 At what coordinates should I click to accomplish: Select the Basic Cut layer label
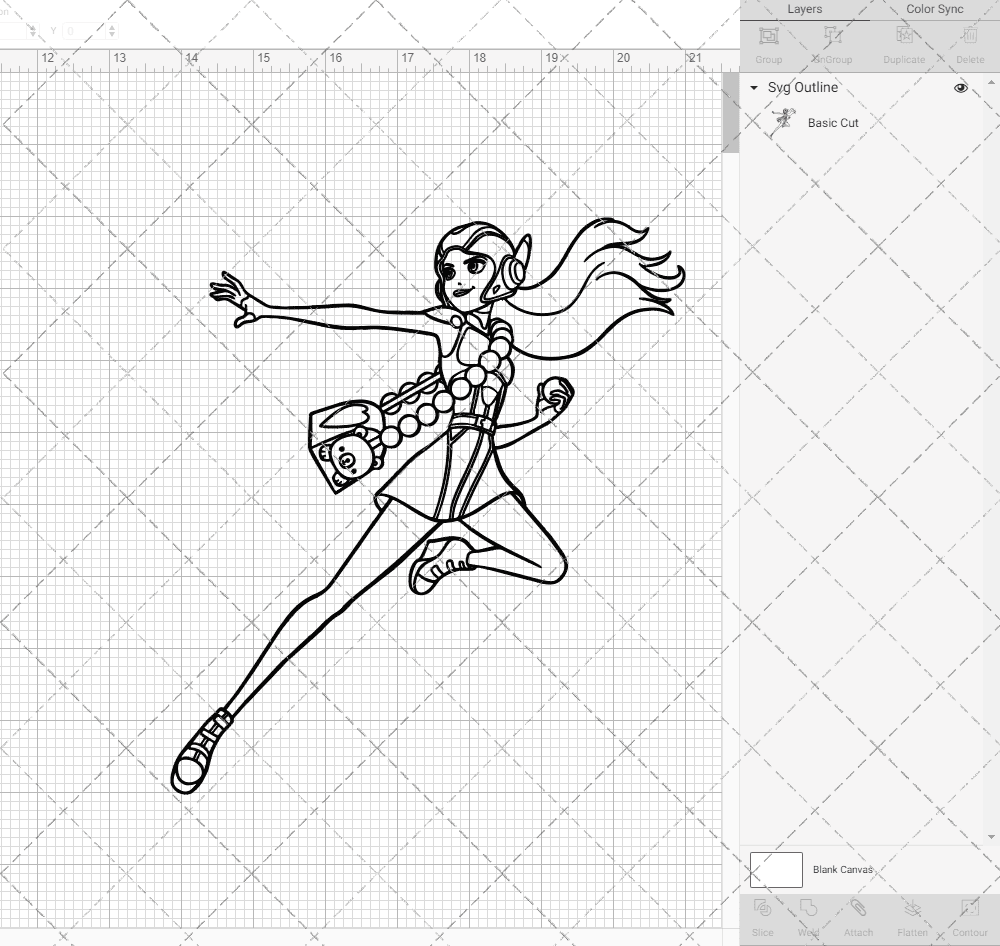pyautogui.click(x=833, y=123)
